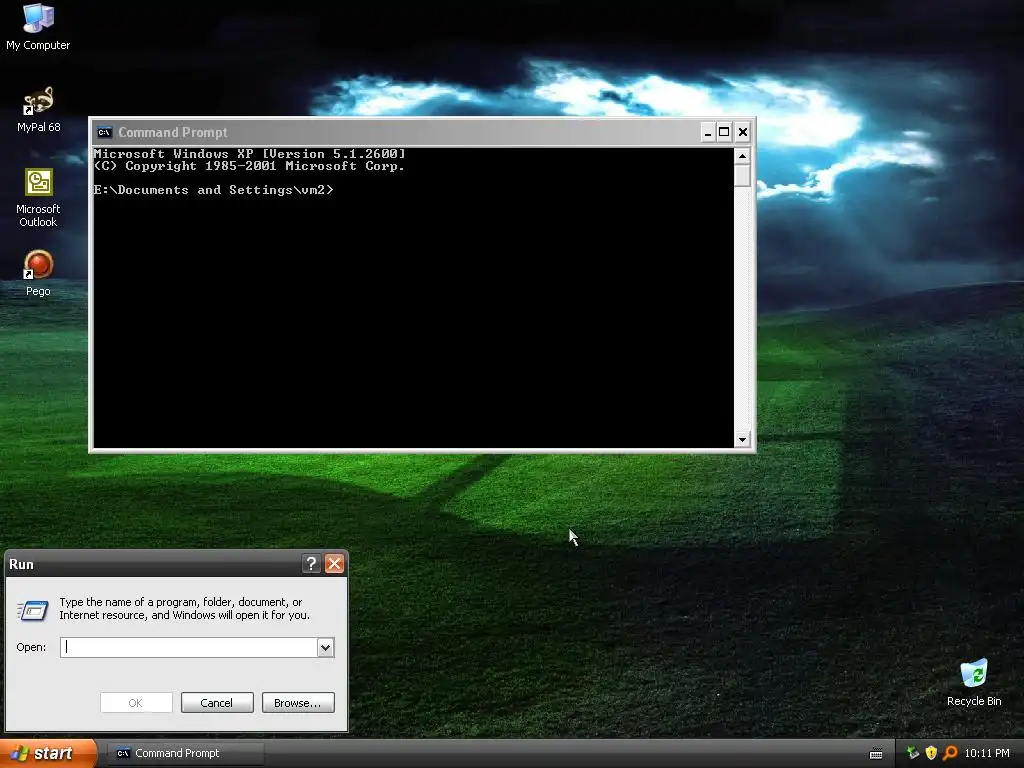Click the Command Prompt scrollbar thumb
The width and height of the screenshot is (1024, 768).
pos(742,176)
